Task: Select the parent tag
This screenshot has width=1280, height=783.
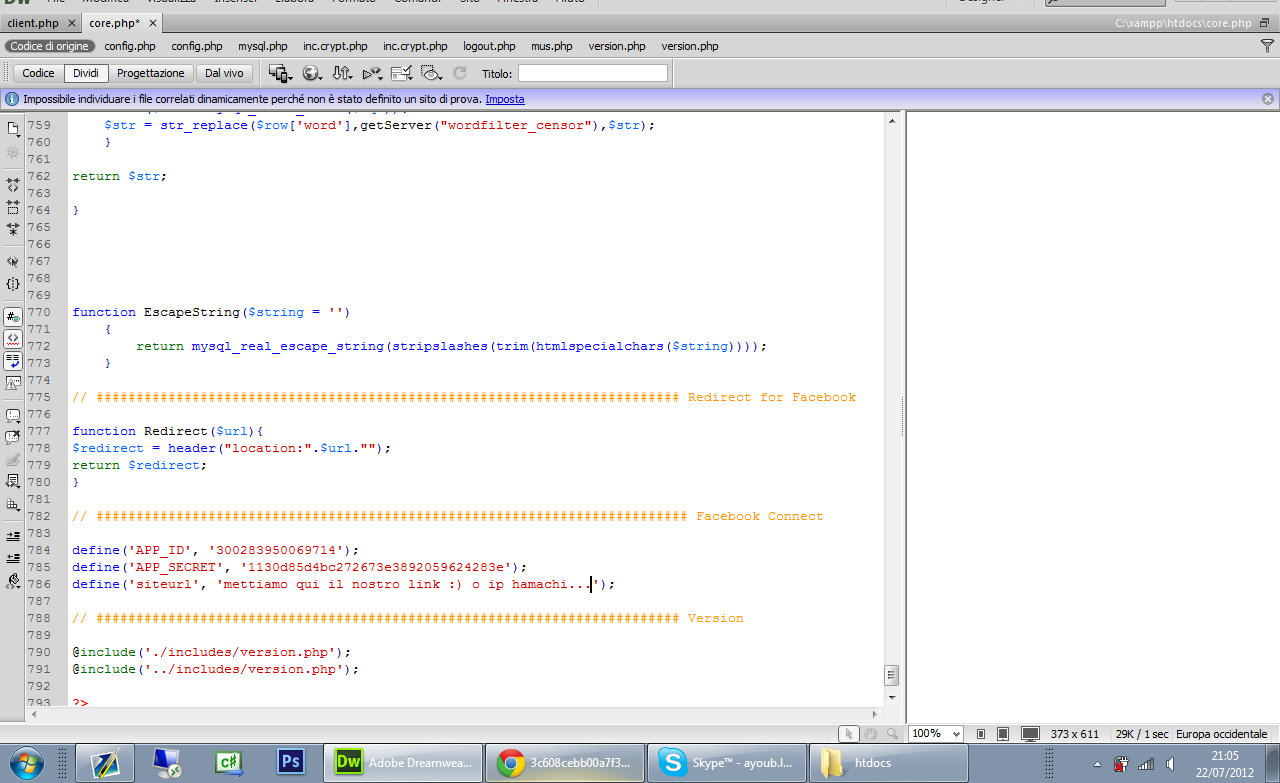Action: (x=13, y=261)
